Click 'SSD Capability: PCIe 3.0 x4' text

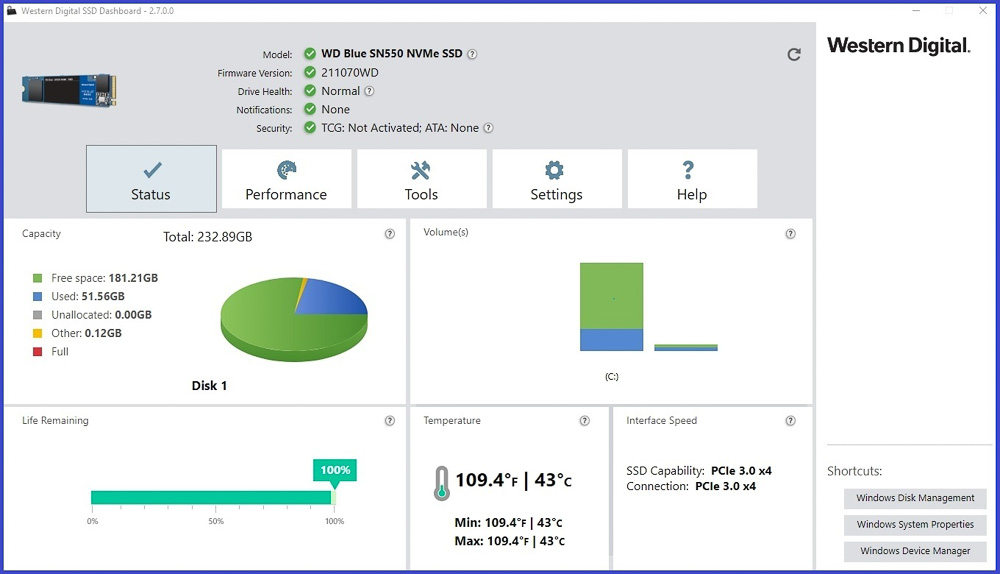(699, 471)
